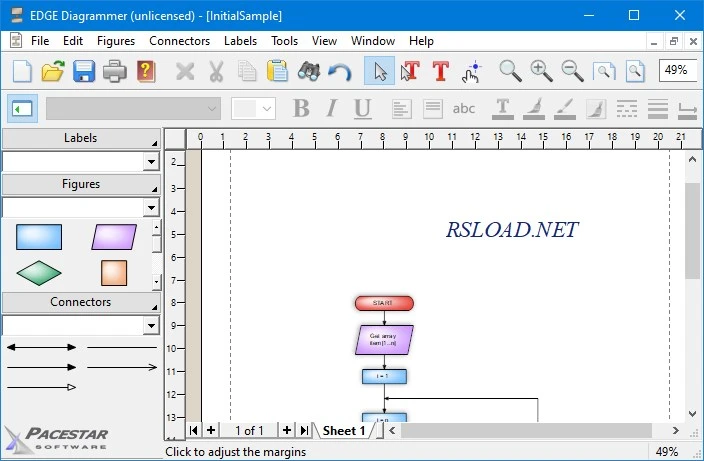704x461 pixels.
Task: Expand the Connectors panel header
Action: 81,302
